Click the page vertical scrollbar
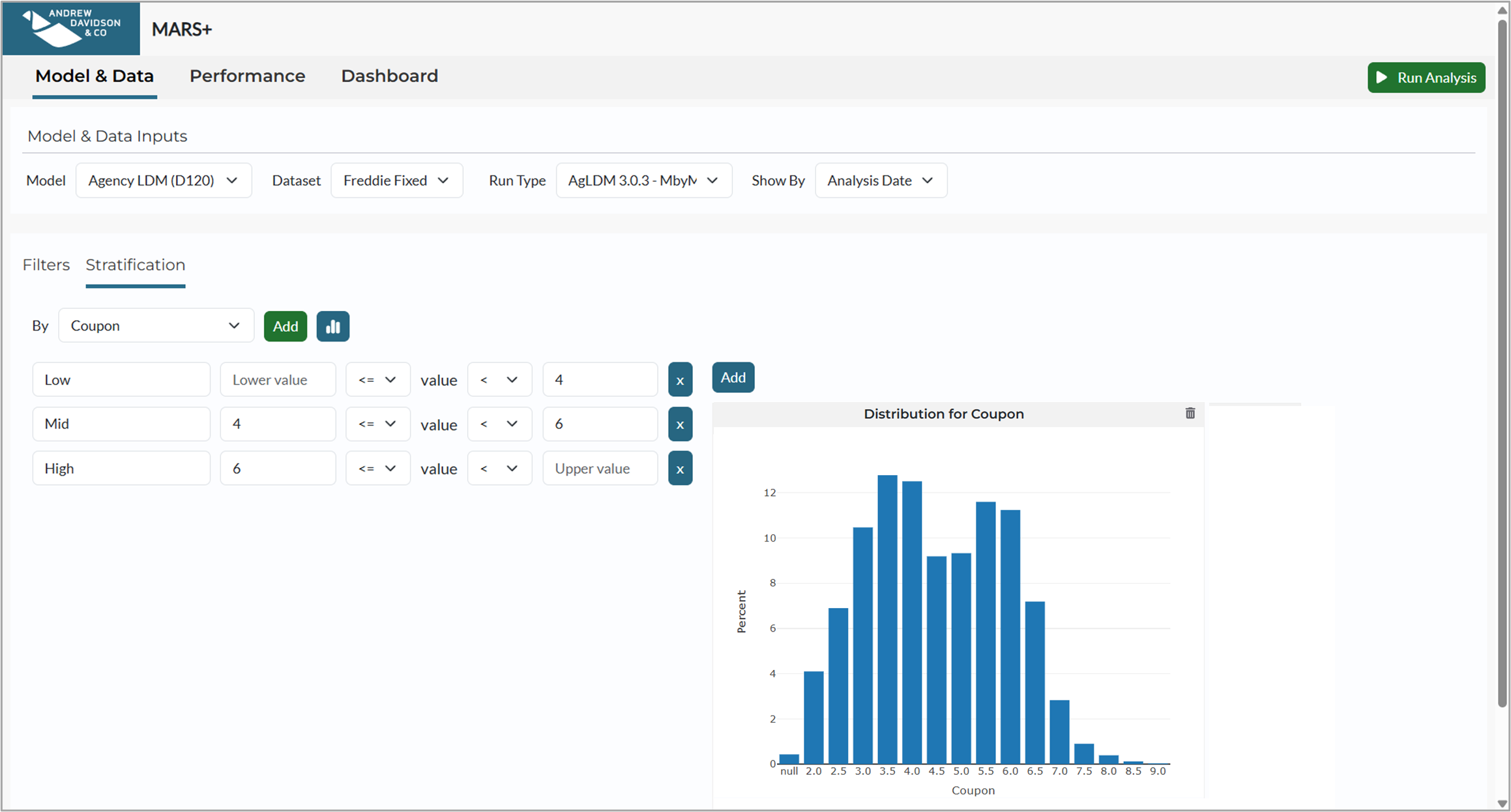 pos(1503,362)
